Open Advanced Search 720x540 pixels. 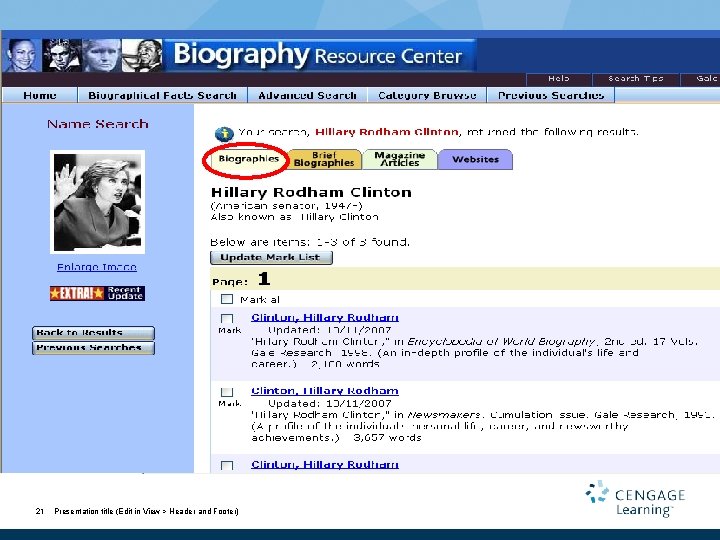[x=307, y=95]
